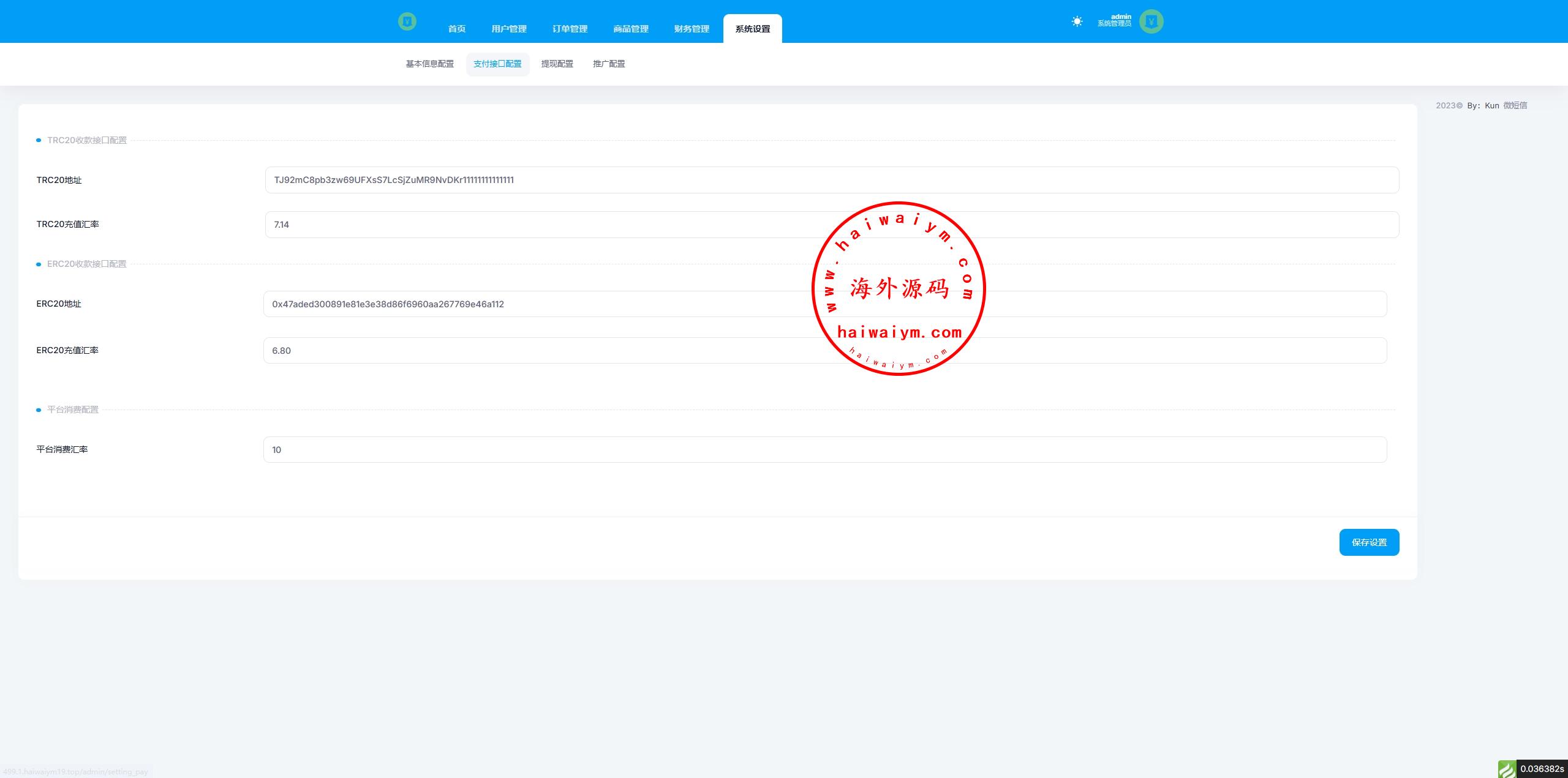Viewport: 1568px width, 778px height.
Task: Open the 首页 tab
Action: [456, 29]
